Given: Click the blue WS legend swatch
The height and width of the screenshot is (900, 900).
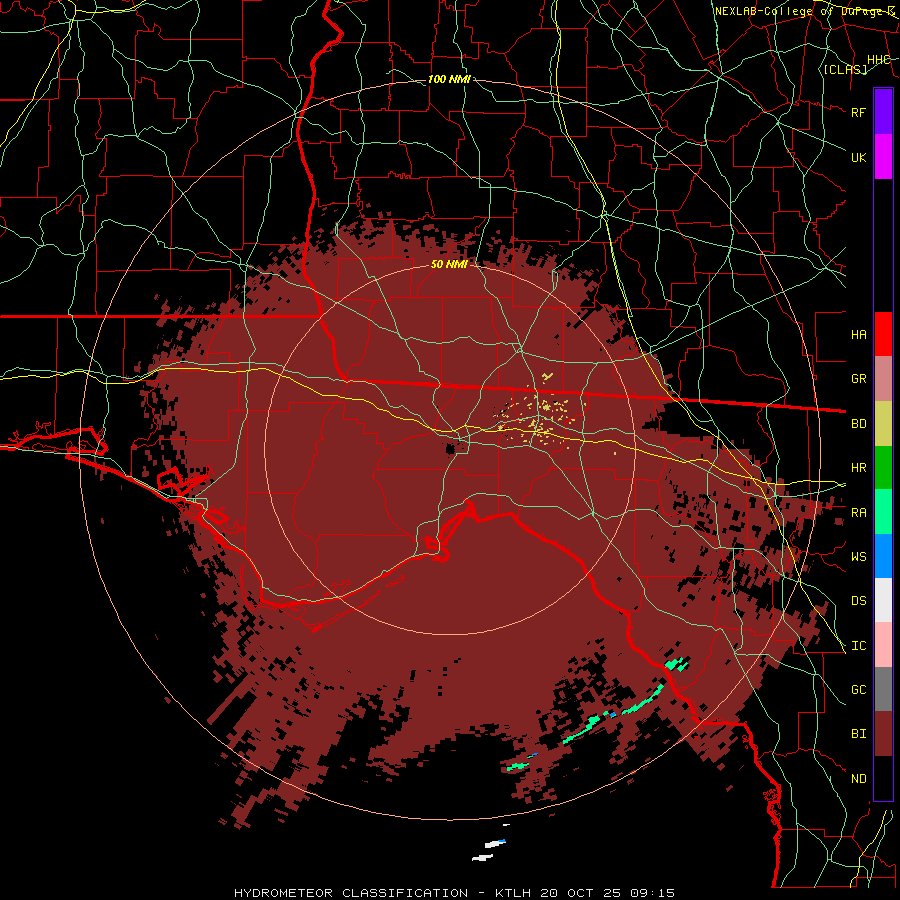Looking at the screenshot, I should point(883,556).
